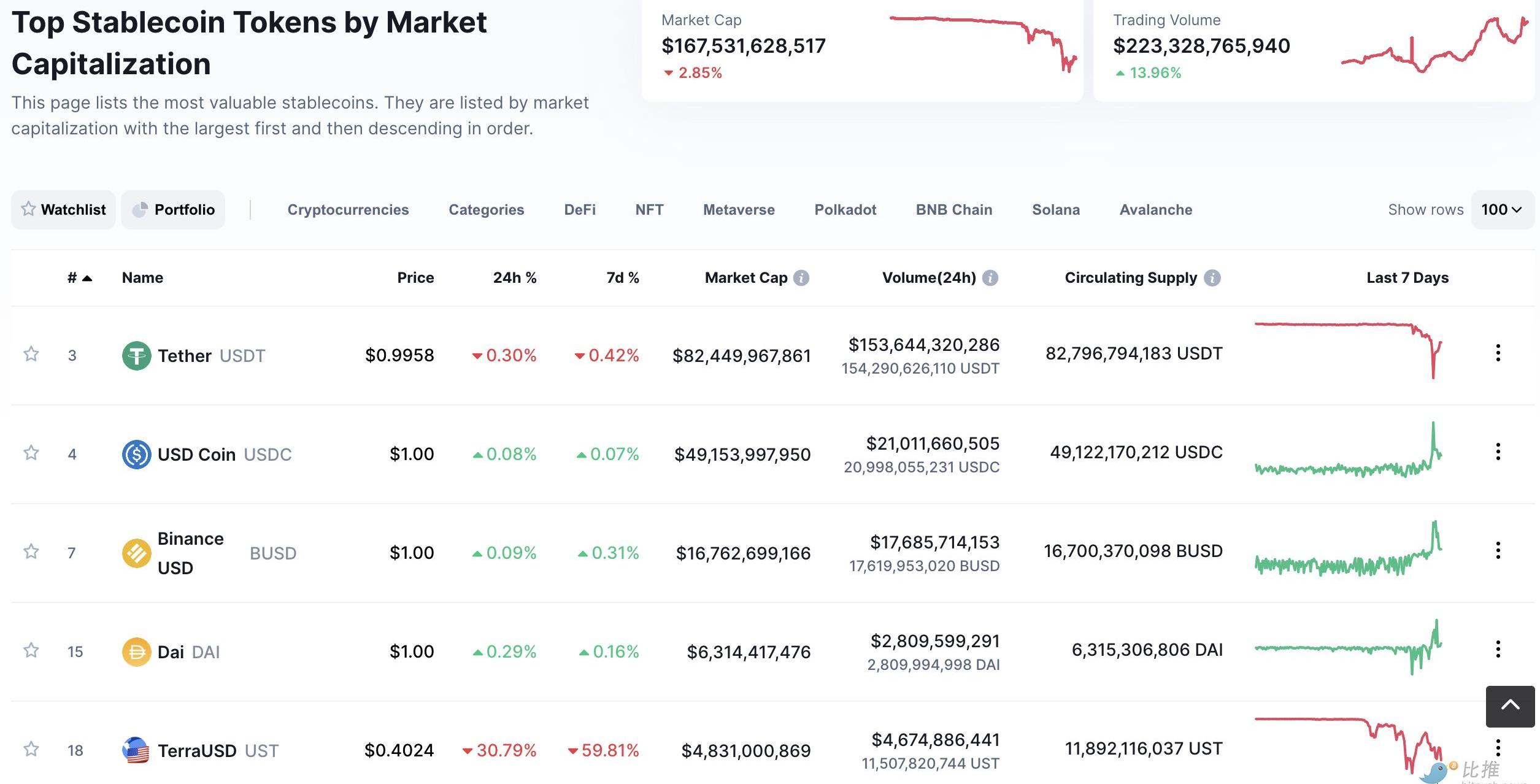Open the Trading Volume sparkline chart
1540x784 pixels.
[x=1435, y=44]
